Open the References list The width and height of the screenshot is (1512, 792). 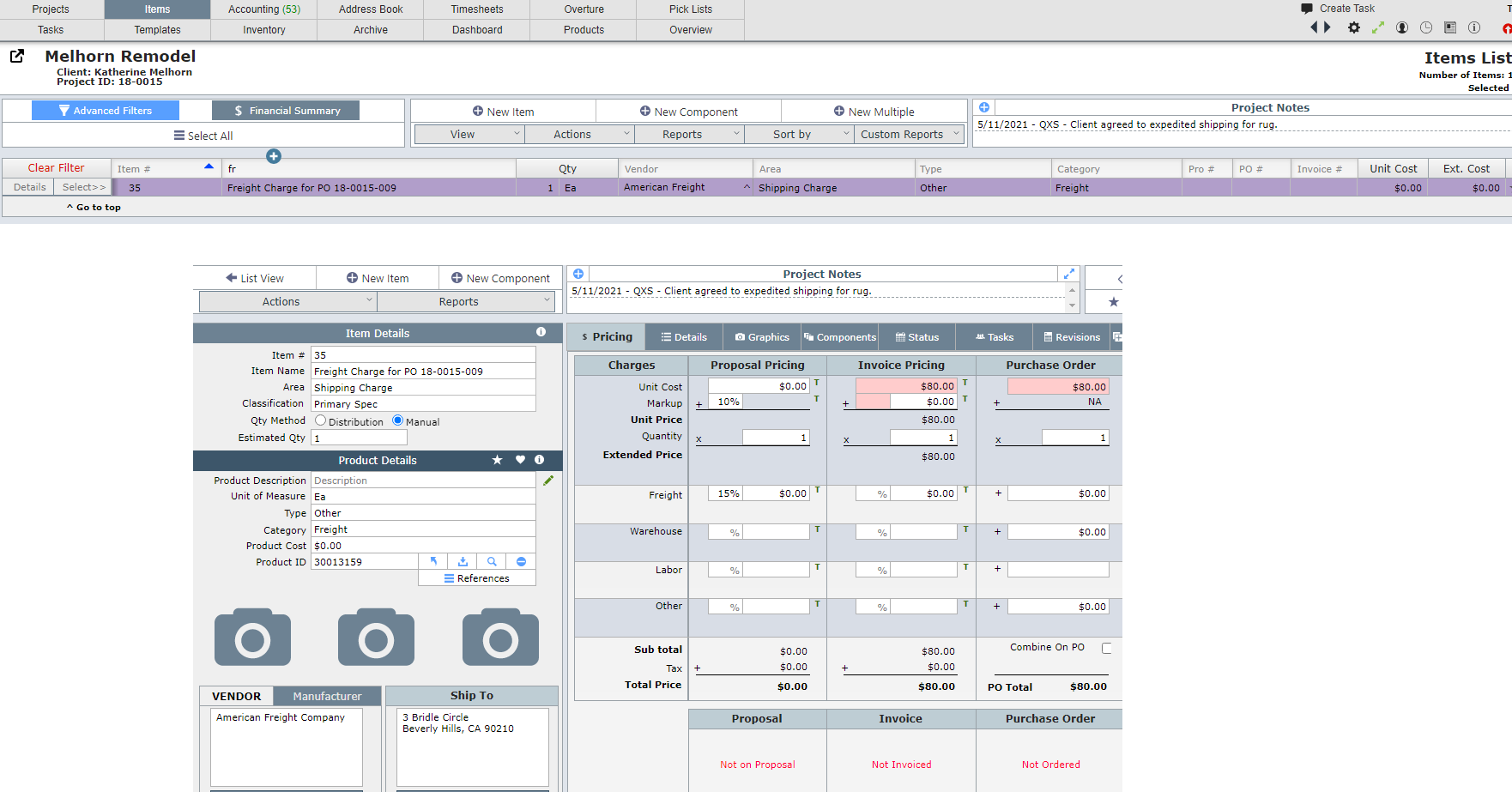click(x=477, y=578)
